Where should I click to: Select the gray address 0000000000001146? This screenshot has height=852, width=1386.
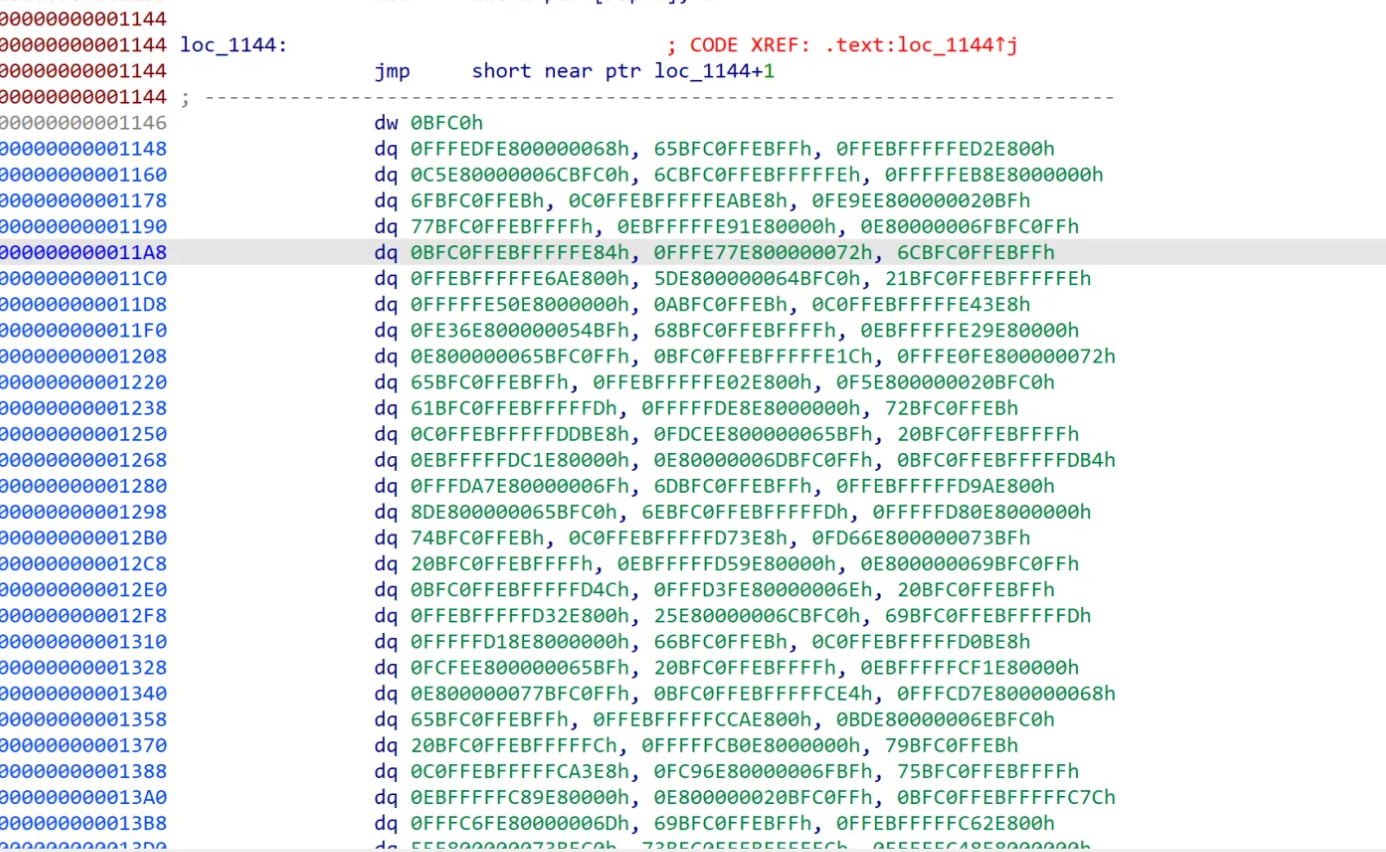(83, 123)
